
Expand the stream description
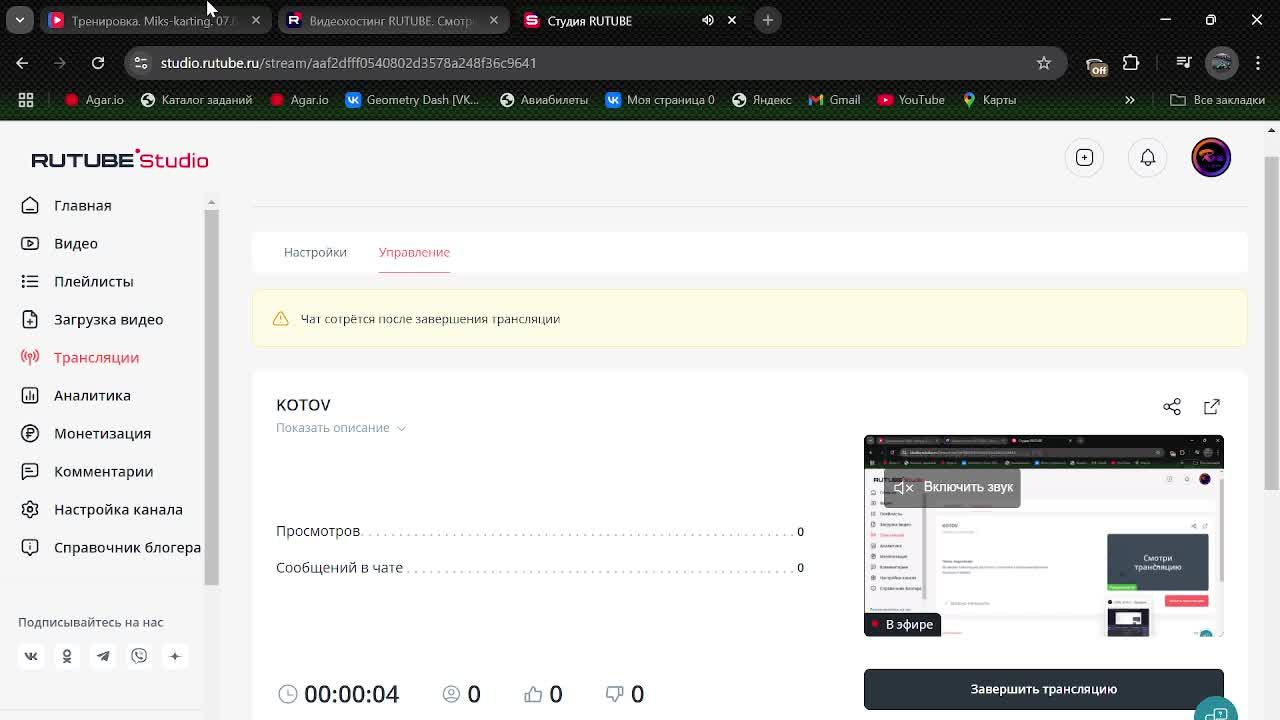pyautogui.click(x=341, y=428)
